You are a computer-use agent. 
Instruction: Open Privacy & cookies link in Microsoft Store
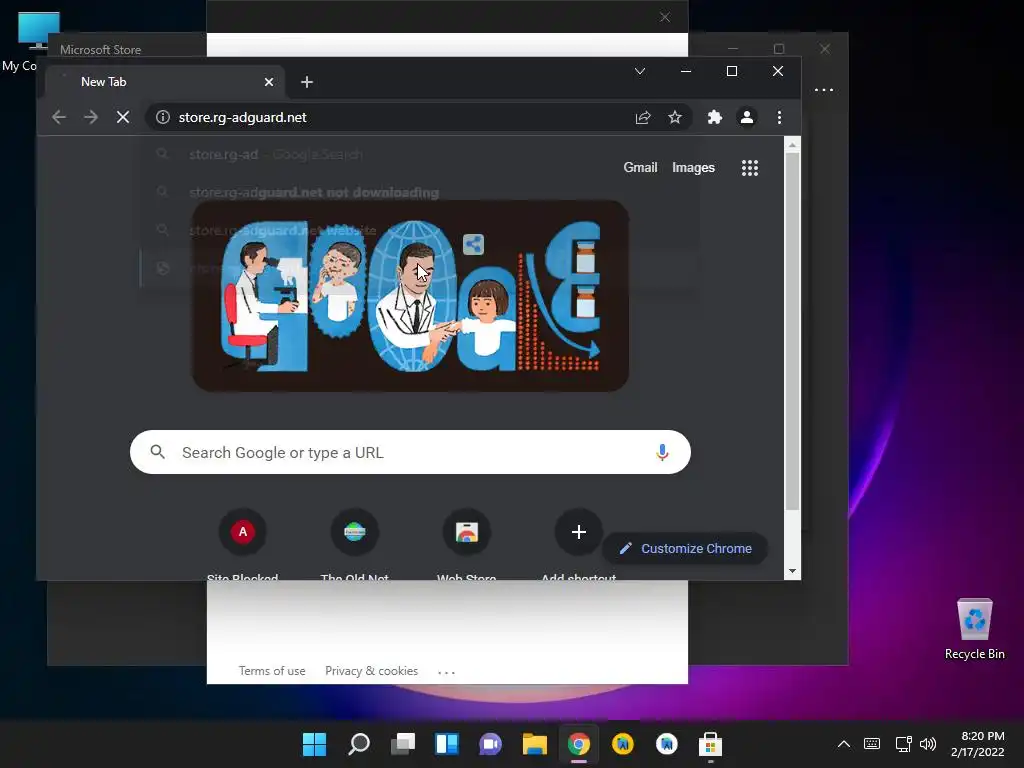tap(372, 671)
